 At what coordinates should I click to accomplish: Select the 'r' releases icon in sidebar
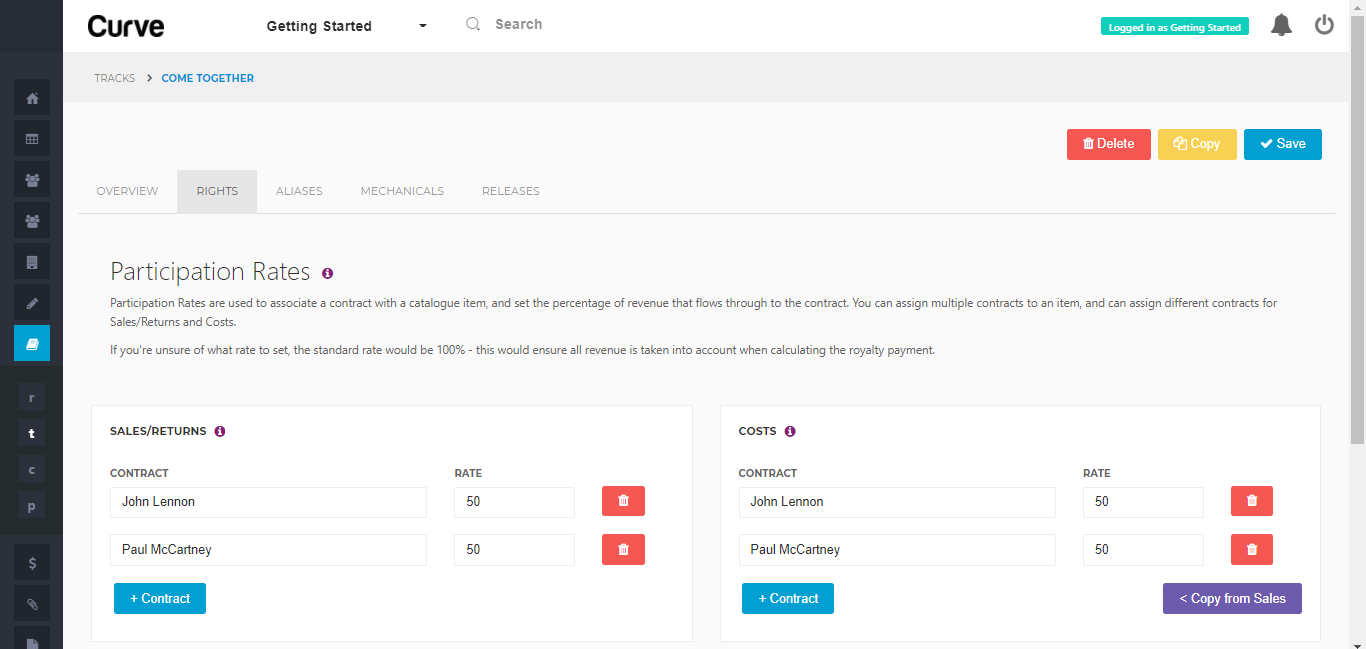(x=31, y=397)
